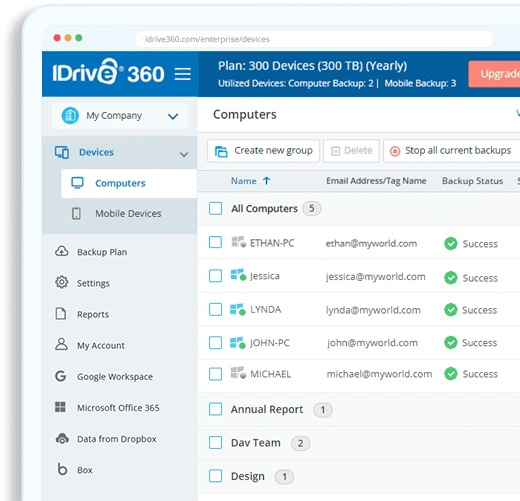520x501 pixels.
Task: Collapse the Devices section chevron
Action: click(x=184, y=154)
